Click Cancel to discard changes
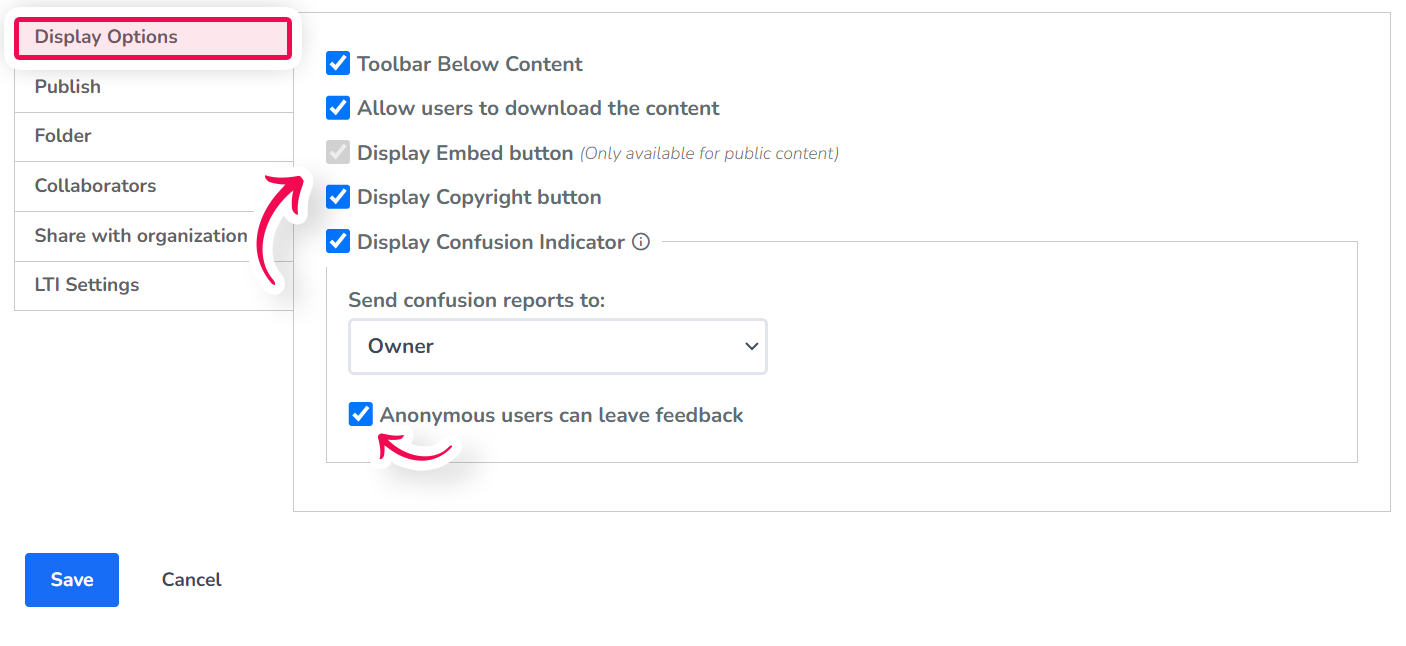The height and width of the screenshot is (646, 1406). point(191,579)
